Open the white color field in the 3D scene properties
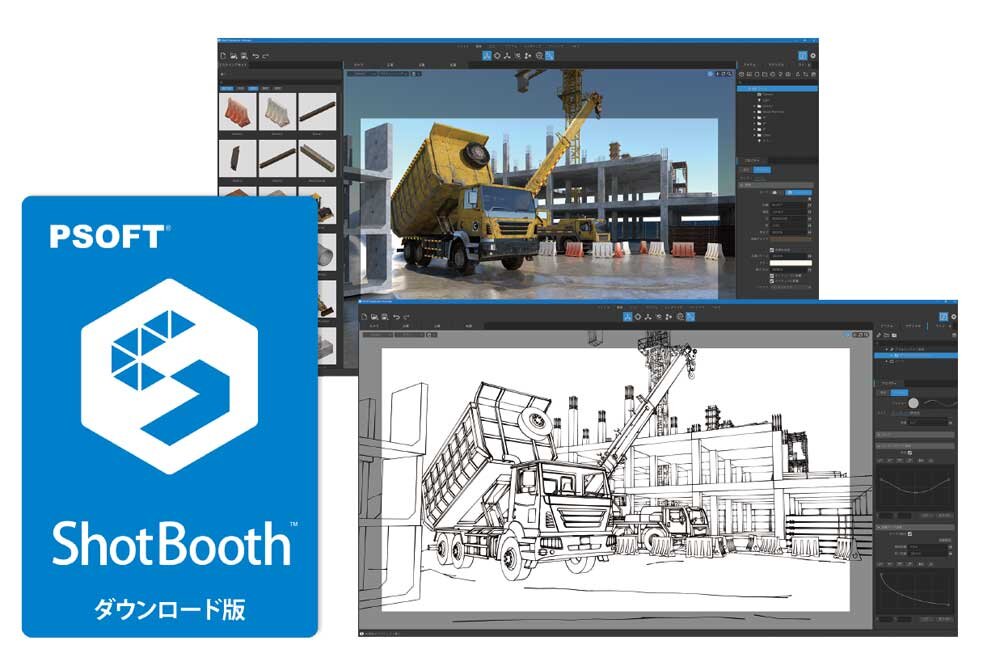Image resolution: width=1000 pixels, height=653 pixels. (790, 263)
